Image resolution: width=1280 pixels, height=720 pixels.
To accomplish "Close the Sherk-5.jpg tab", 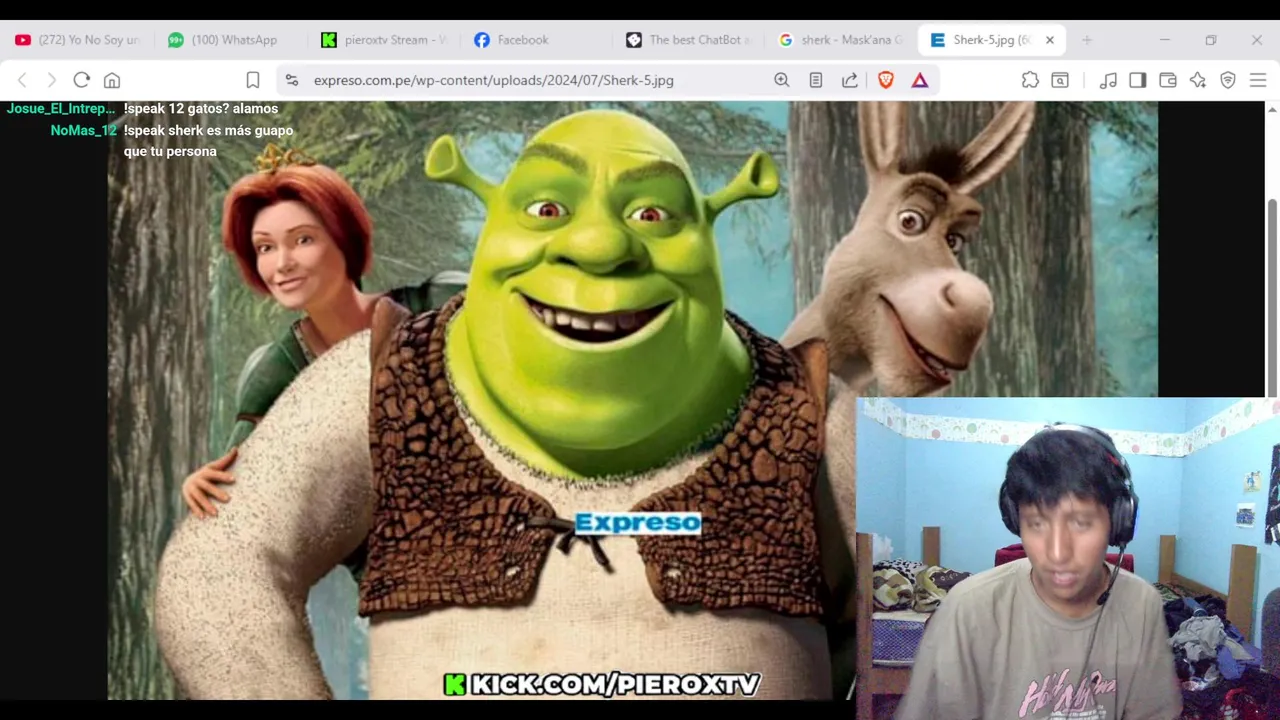I will coord(1050,40).
